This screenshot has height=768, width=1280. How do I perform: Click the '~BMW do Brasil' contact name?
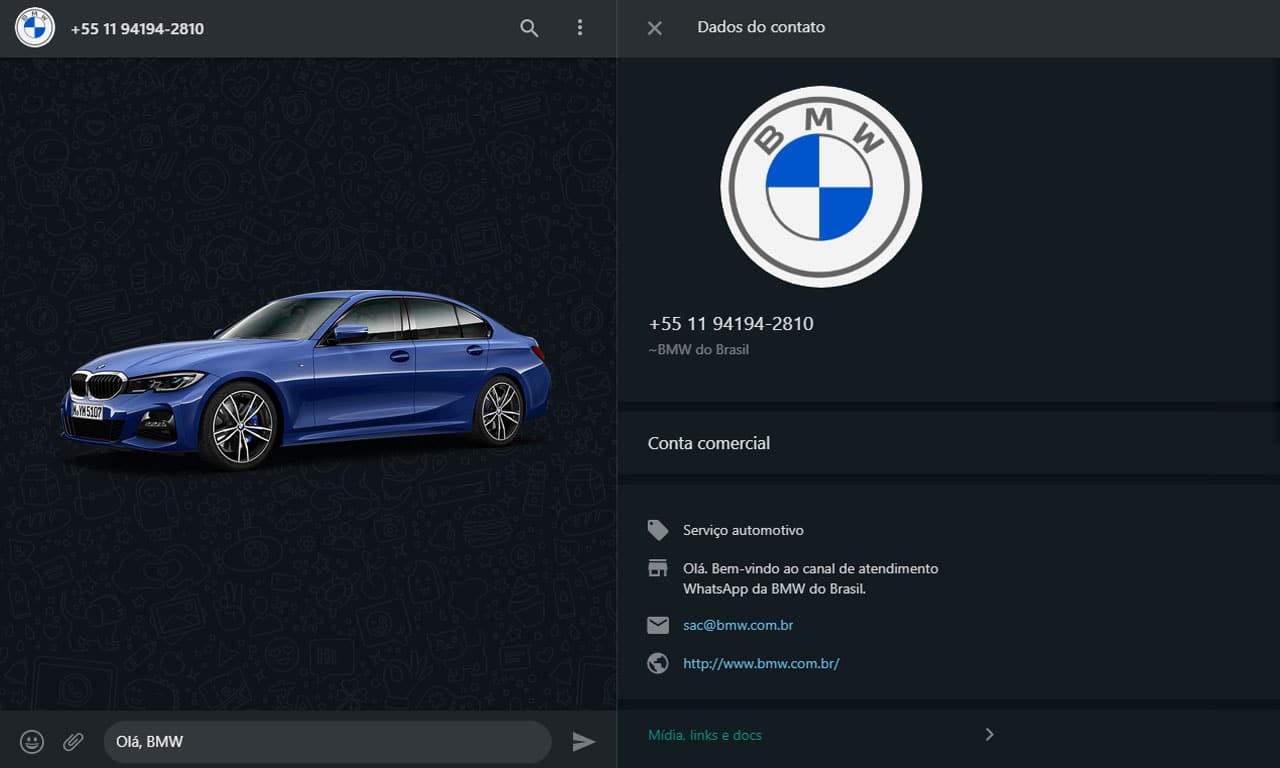[698, 350]
